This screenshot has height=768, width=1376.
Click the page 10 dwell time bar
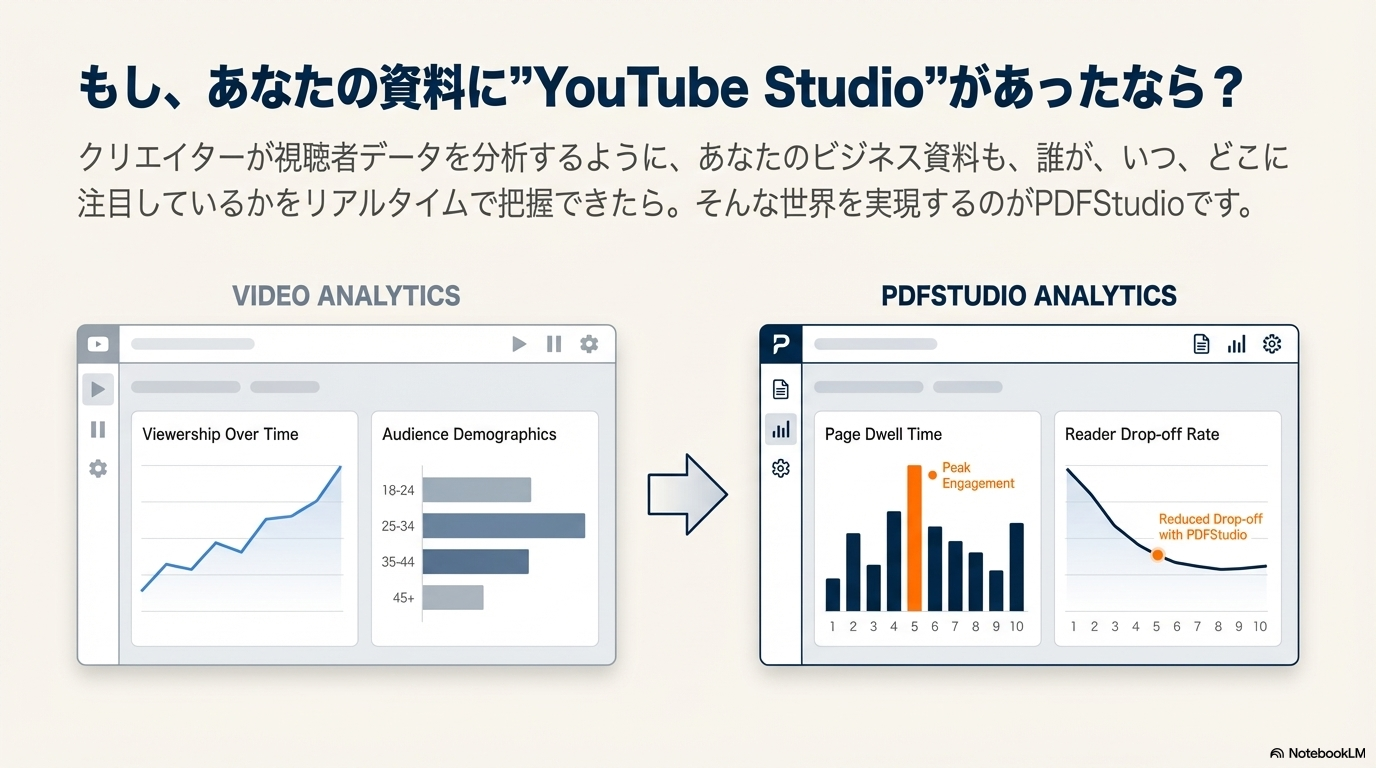tap(1016, 567)
